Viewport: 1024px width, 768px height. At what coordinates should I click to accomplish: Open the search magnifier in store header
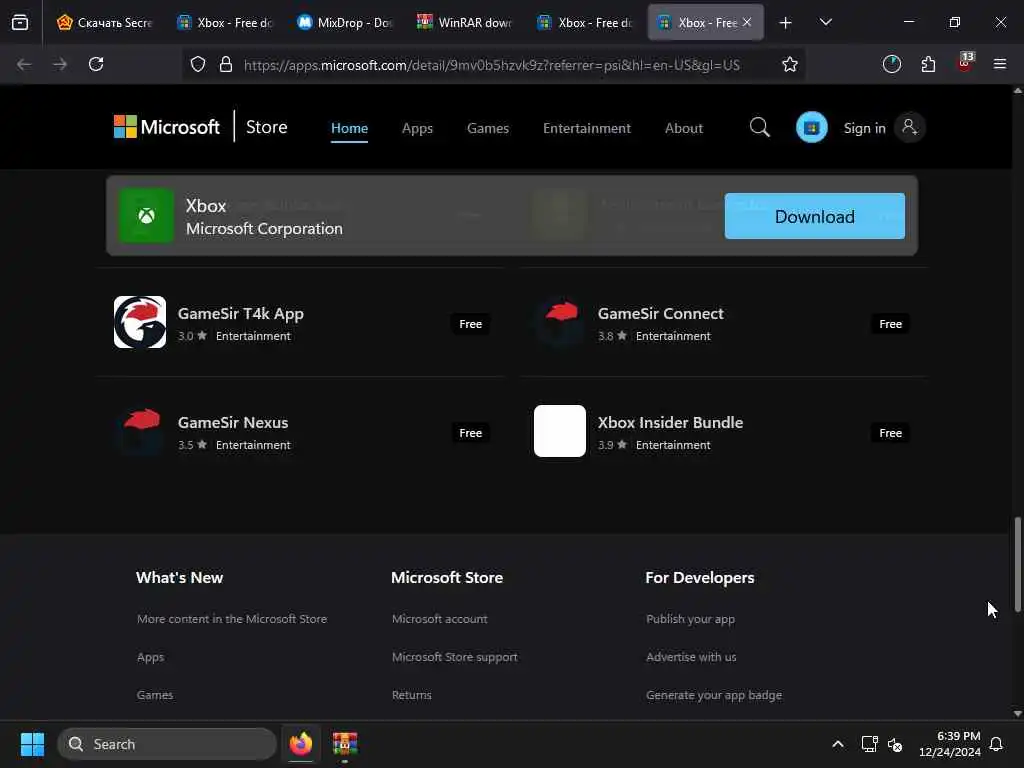click(x=760, y=127)
